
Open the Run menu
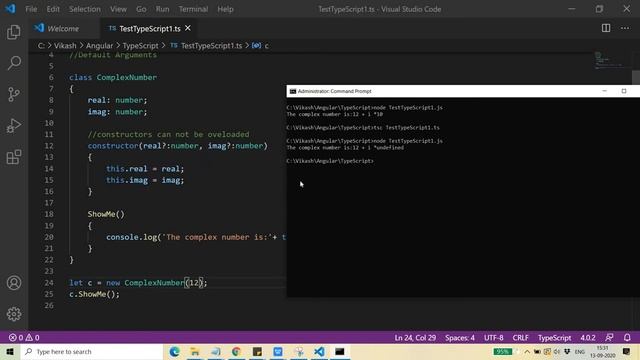162,9
